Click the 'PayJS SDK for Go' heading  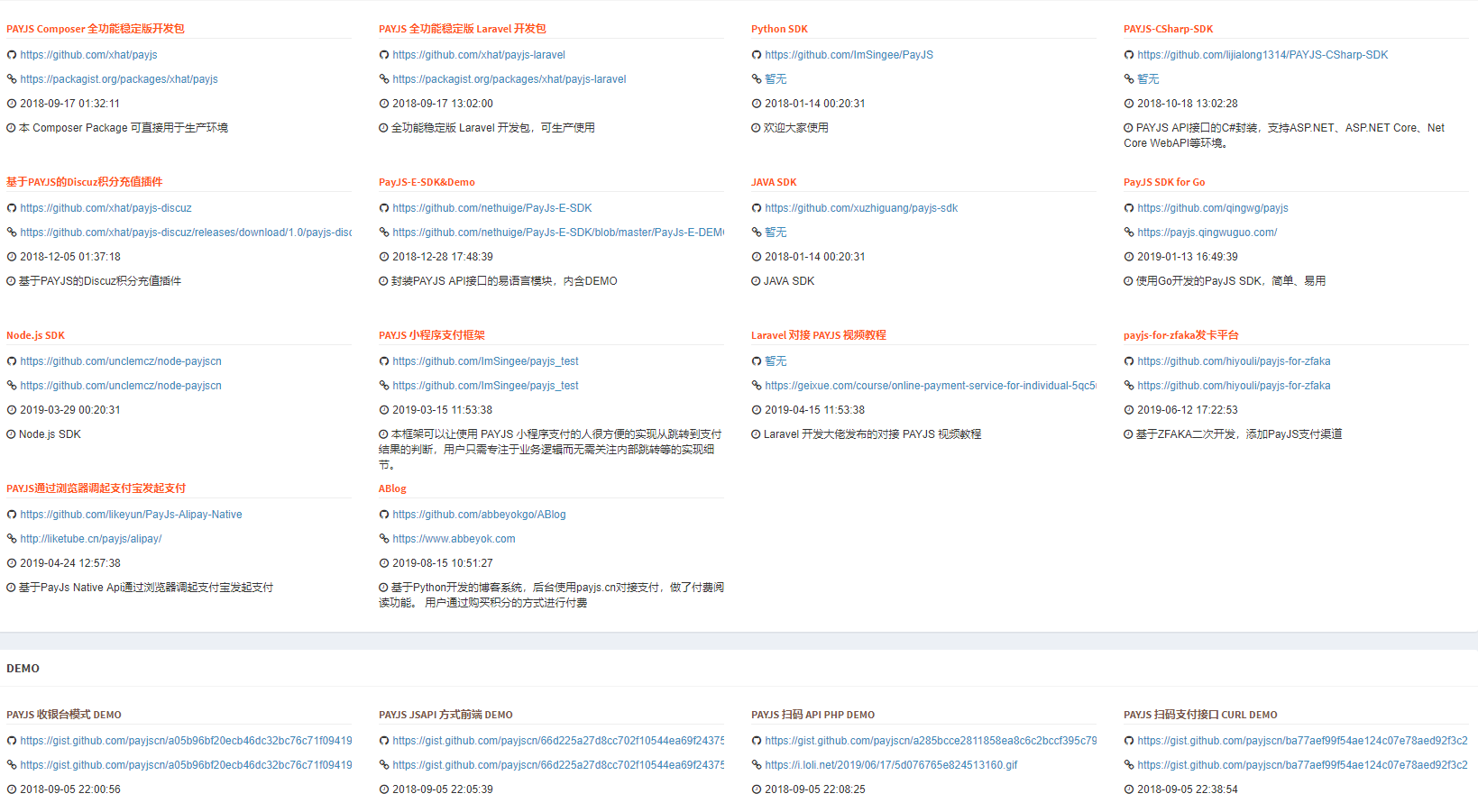pyautogui.click(x=1164, y=182)
